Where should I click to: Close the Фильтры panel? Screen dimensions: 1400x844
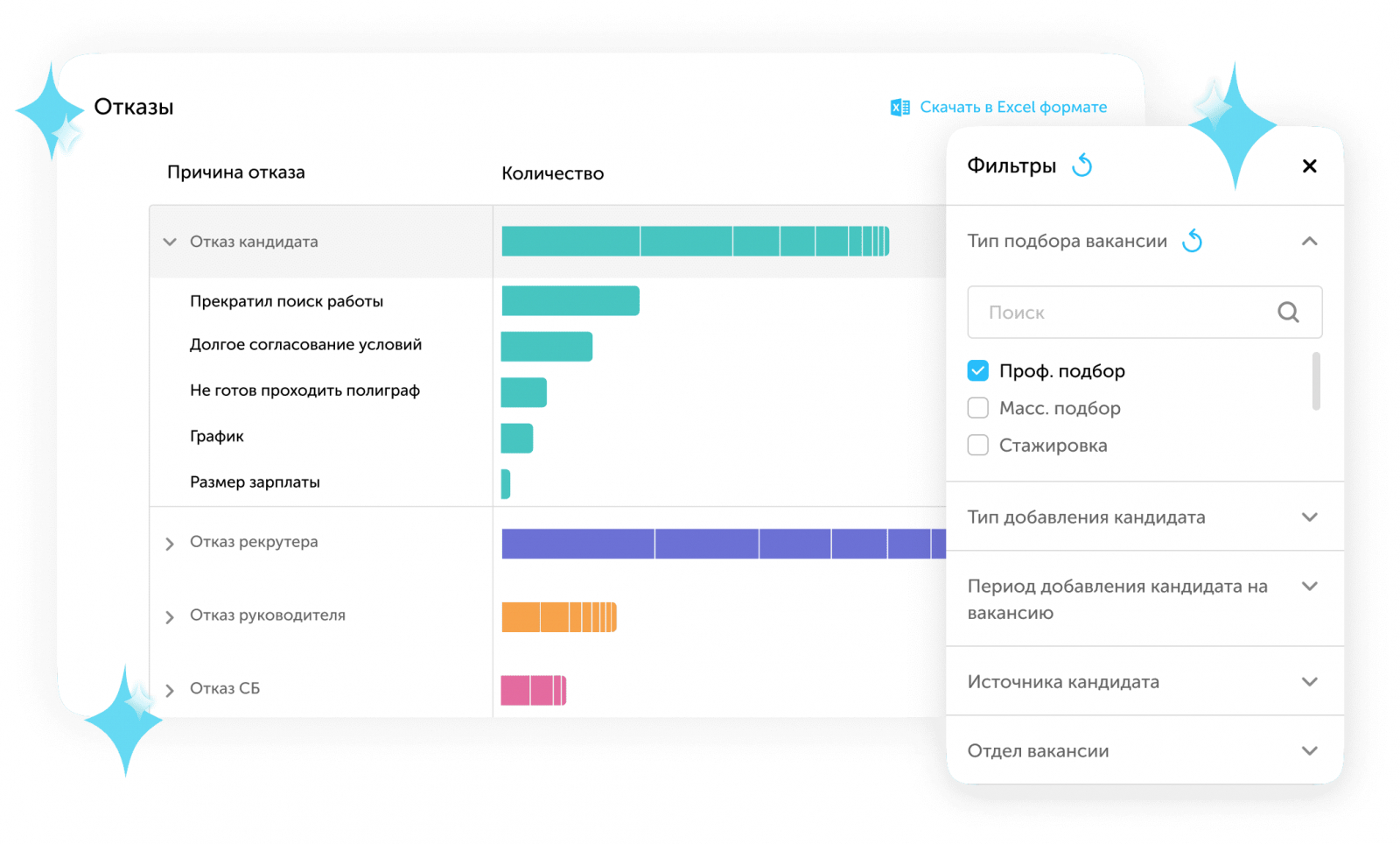click(x=1309, y=166)
